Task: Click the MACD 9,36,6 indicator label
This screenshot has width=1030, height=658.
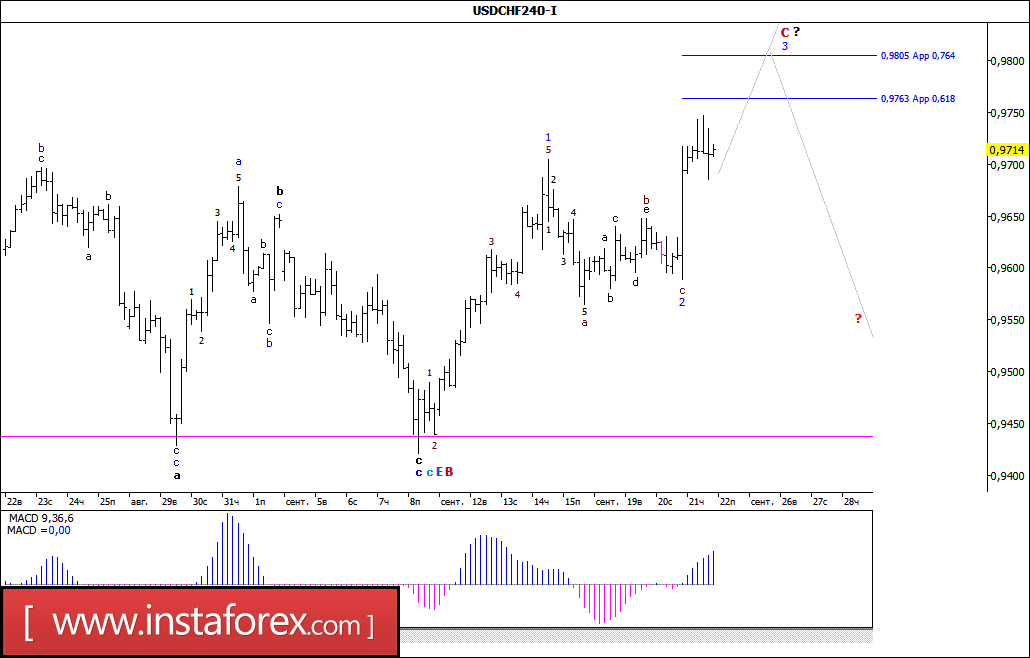Action: (x=41, y=519)
